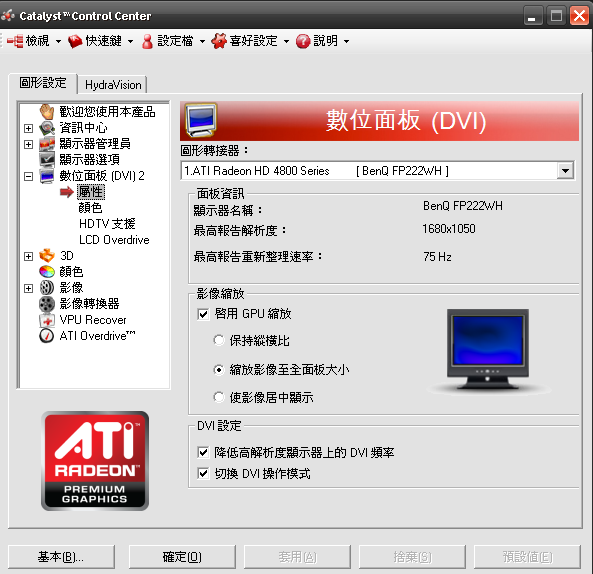Open the 圖形轉接器 adapter dropdown arrow
The height and width of the screenshot is (574, 593).
(x=565, y=171)
